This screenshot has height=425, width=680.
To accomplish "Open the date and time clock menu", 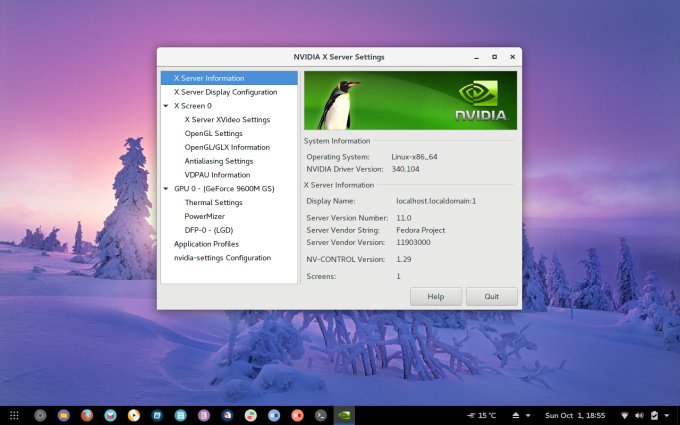I will (575, 415).
